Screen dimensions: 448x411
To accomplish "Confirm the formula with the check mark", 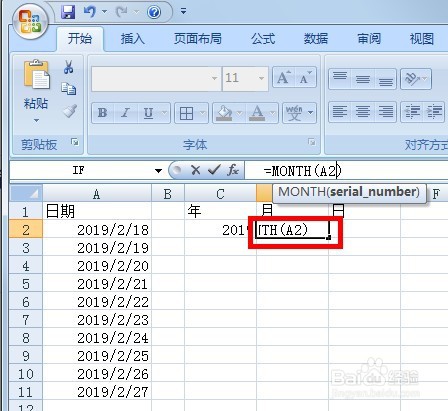I will click(214, 171).
